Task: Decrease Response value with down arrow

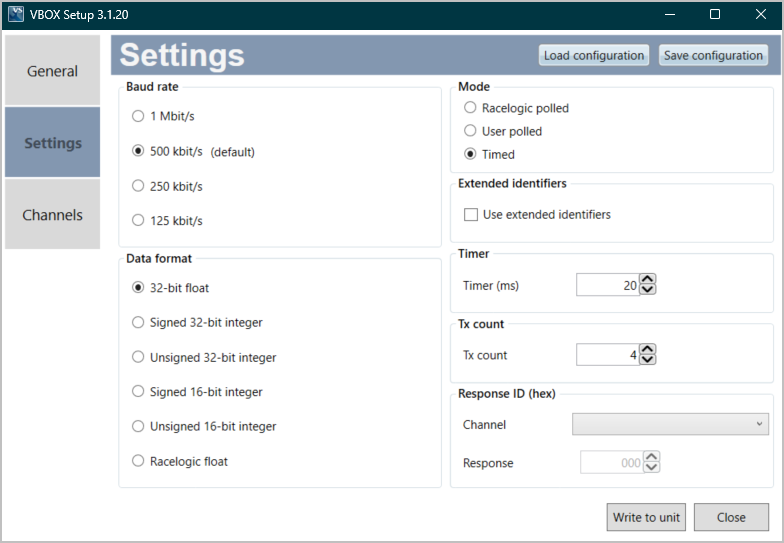Action: pyautogui.click(x=651, y=468)
